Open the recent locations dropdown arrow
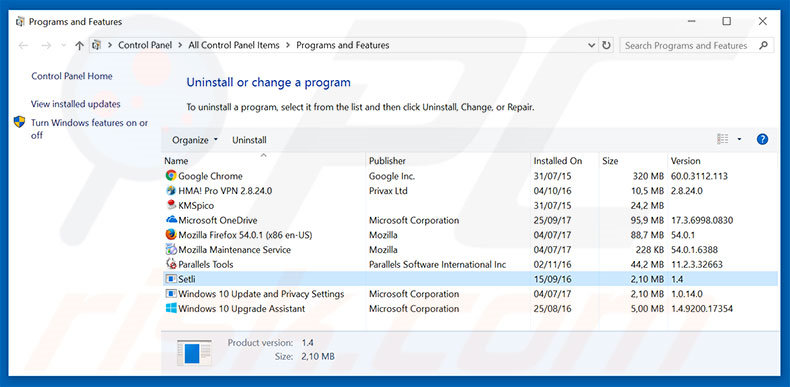Image resolution: width=790 pixels, height=387 pixels. [x=63, y=45]
